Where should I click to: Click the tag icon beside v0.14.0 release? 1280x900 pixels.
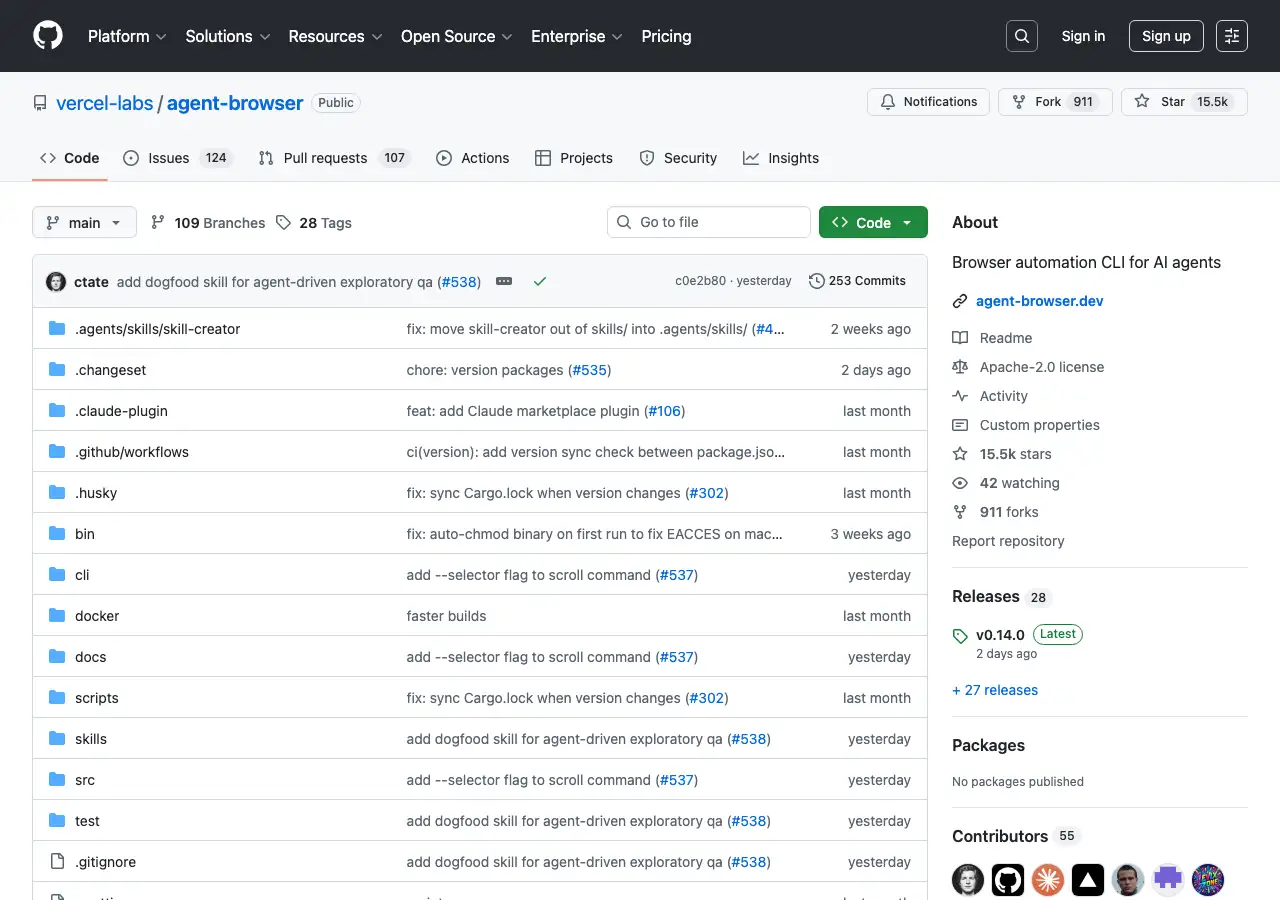coord(962,634)
